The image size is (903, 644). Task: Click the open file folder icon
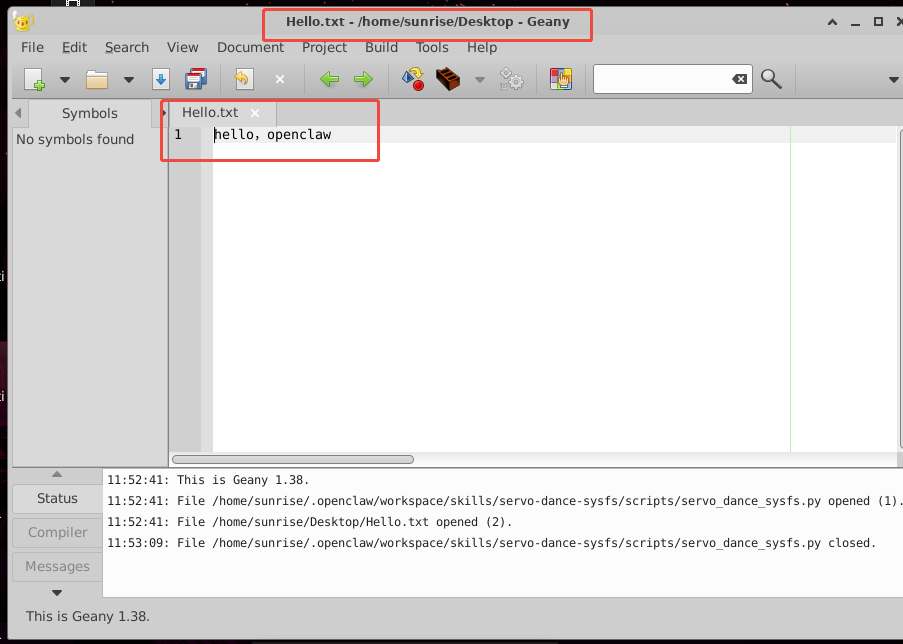coord(97,79)
